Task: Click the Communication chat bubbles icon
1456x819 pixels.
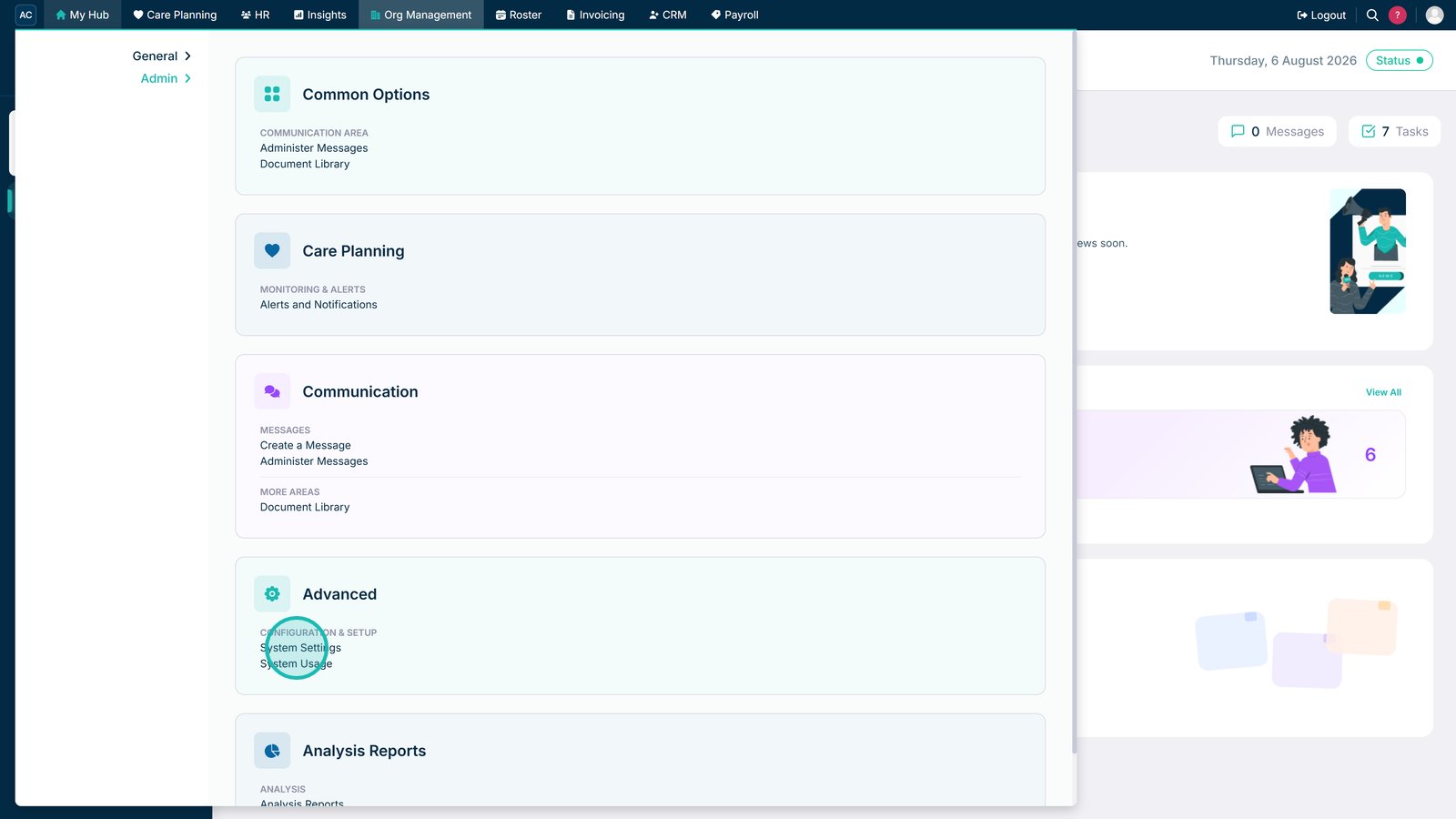Action: coord(272,391)
